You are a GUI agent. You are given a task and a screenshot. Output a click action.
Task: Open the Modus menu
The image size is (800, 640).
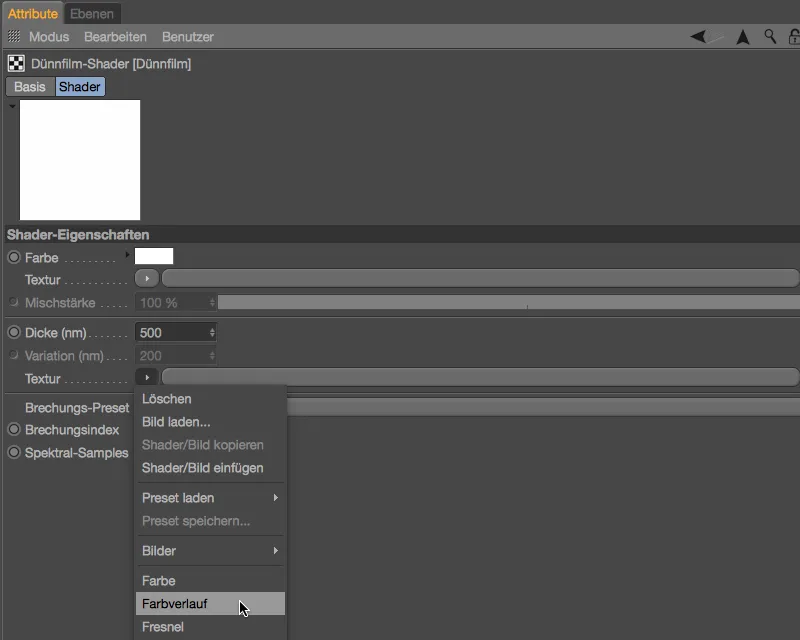tap(49, 37)
